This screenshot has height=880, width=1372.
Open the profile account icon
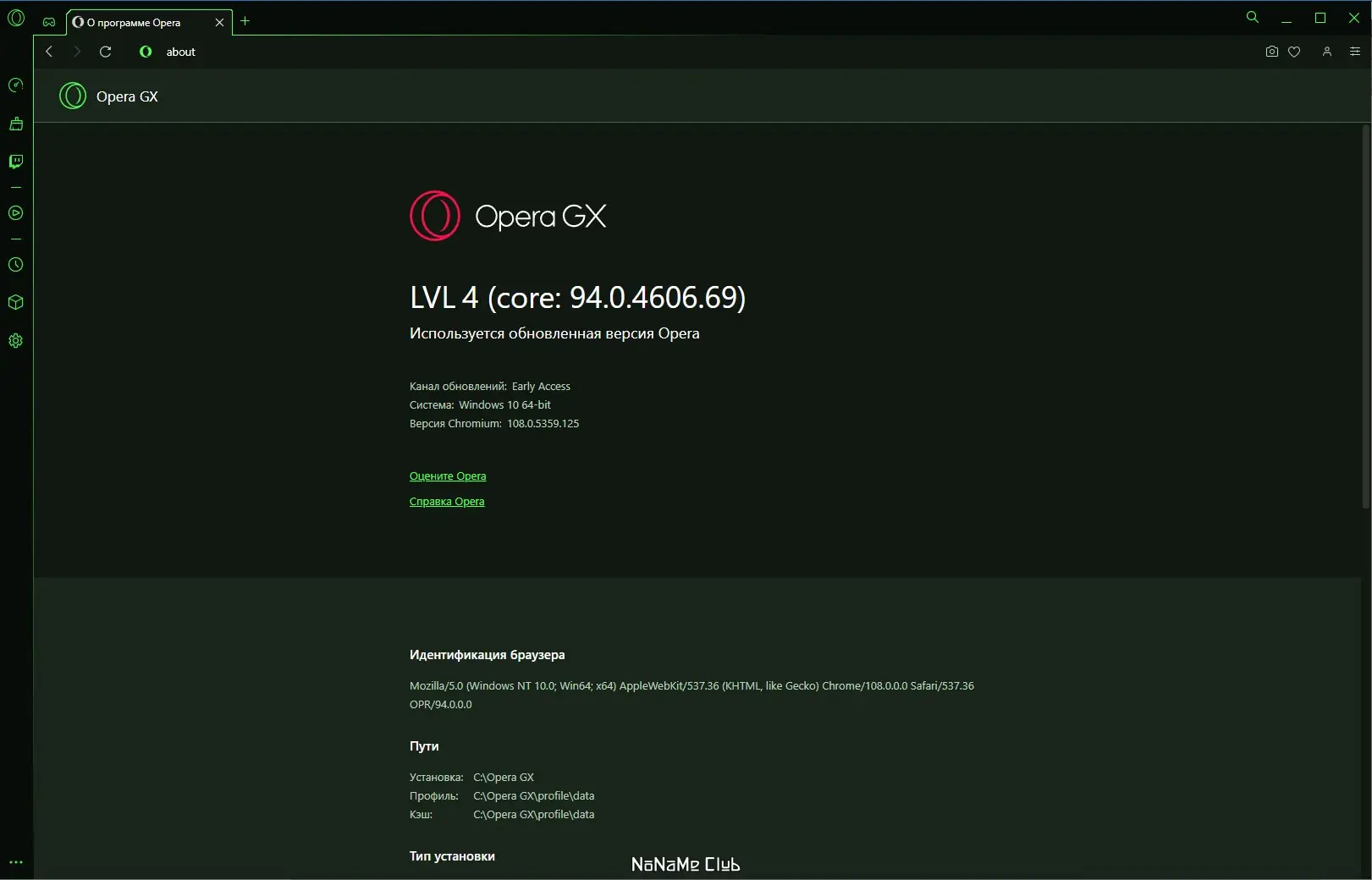tap(1327, 52)
